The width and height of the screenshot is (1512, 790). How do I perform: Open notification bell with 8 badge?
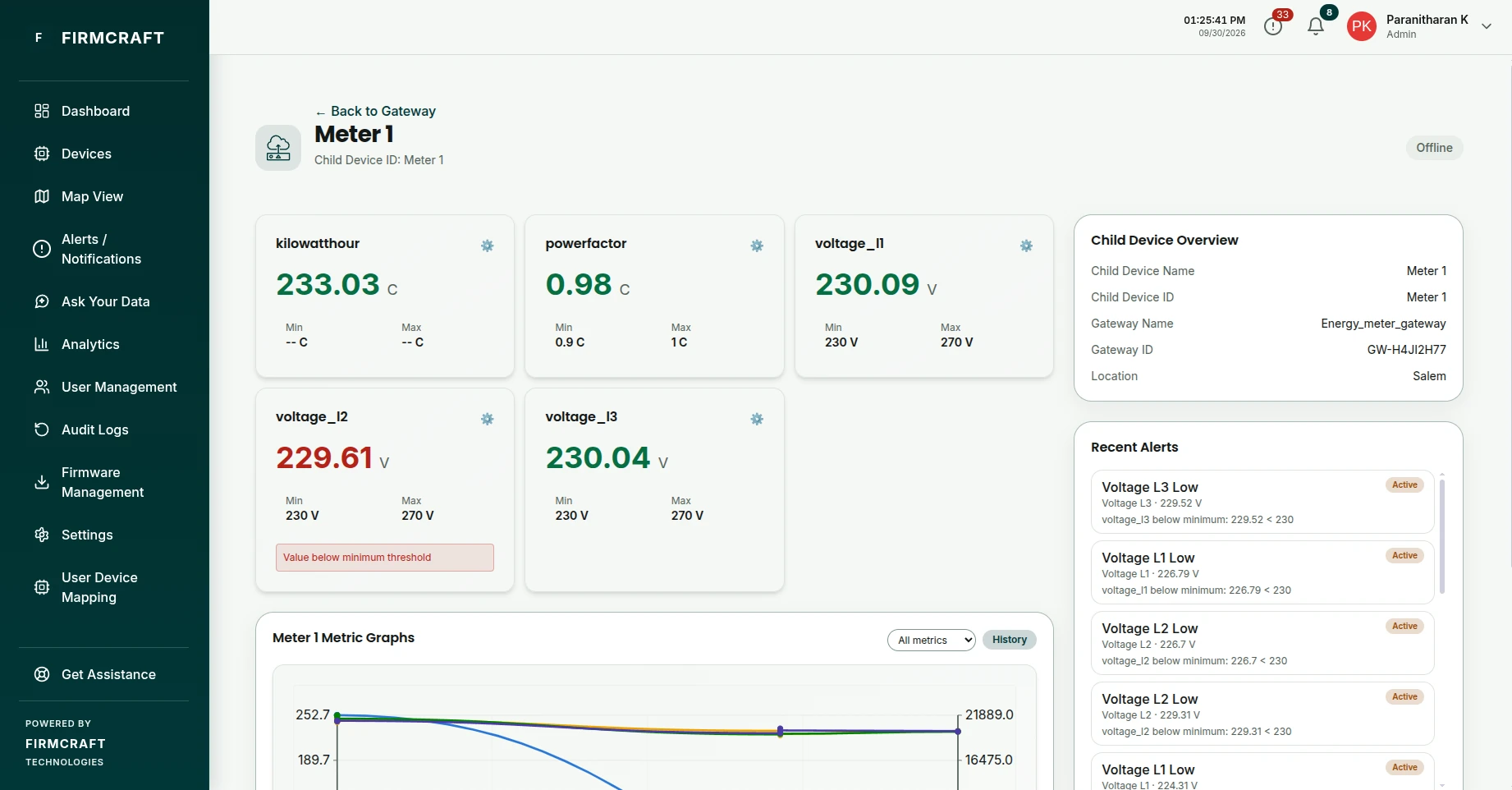point(1316,26)
